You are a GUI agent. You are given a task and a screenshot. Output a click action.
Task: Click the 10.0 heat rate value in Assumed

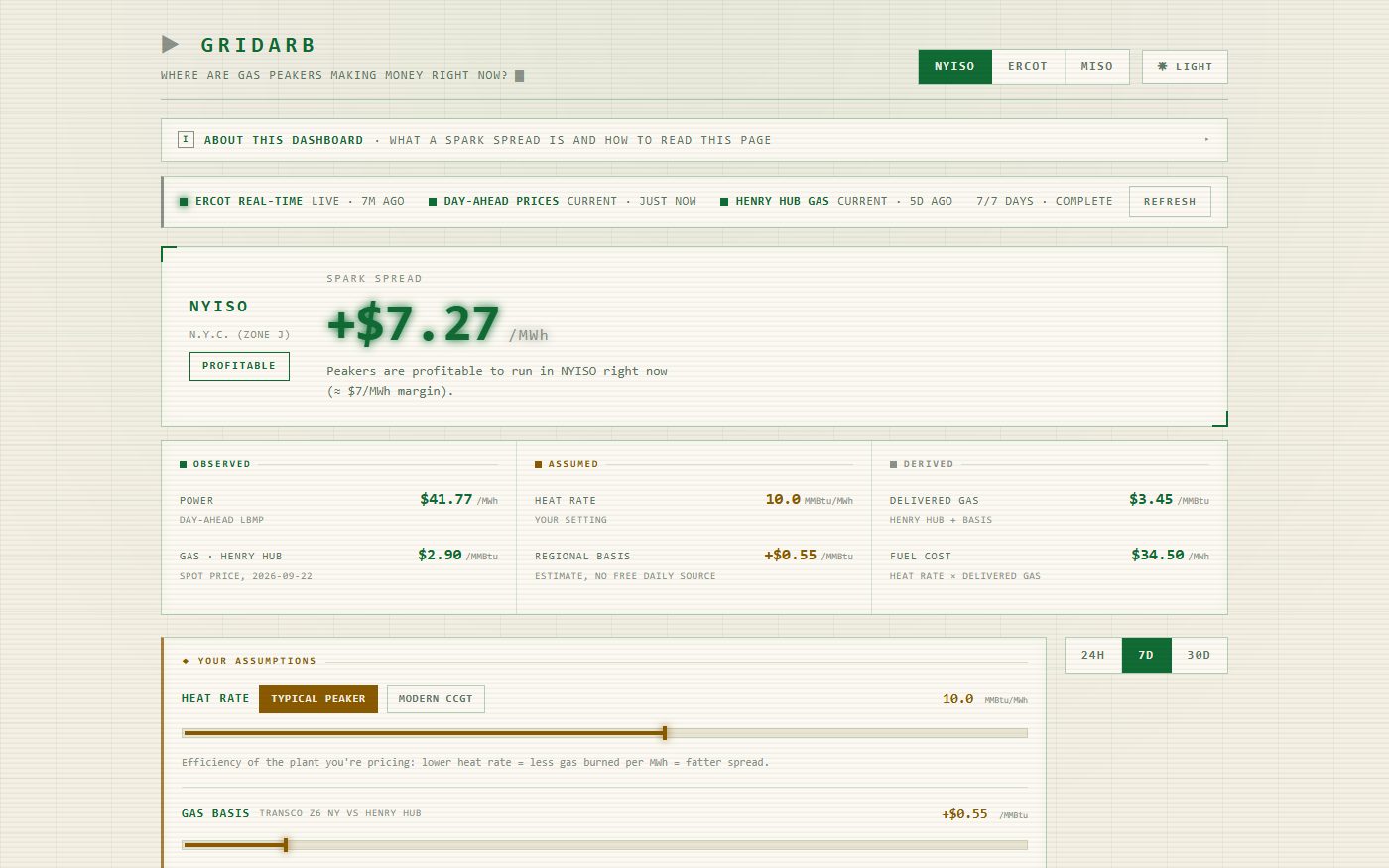[x=783, y=499]
